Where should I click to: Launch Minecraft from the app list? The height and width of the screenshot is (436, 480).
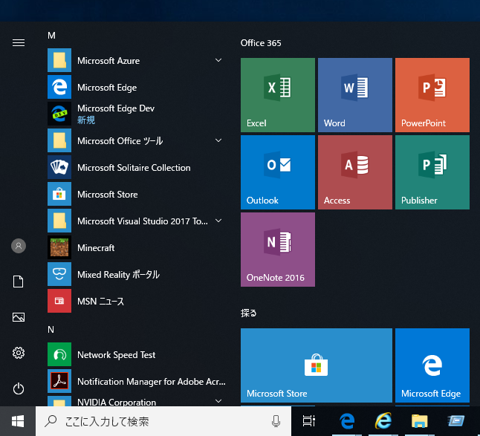coord(137,248)
